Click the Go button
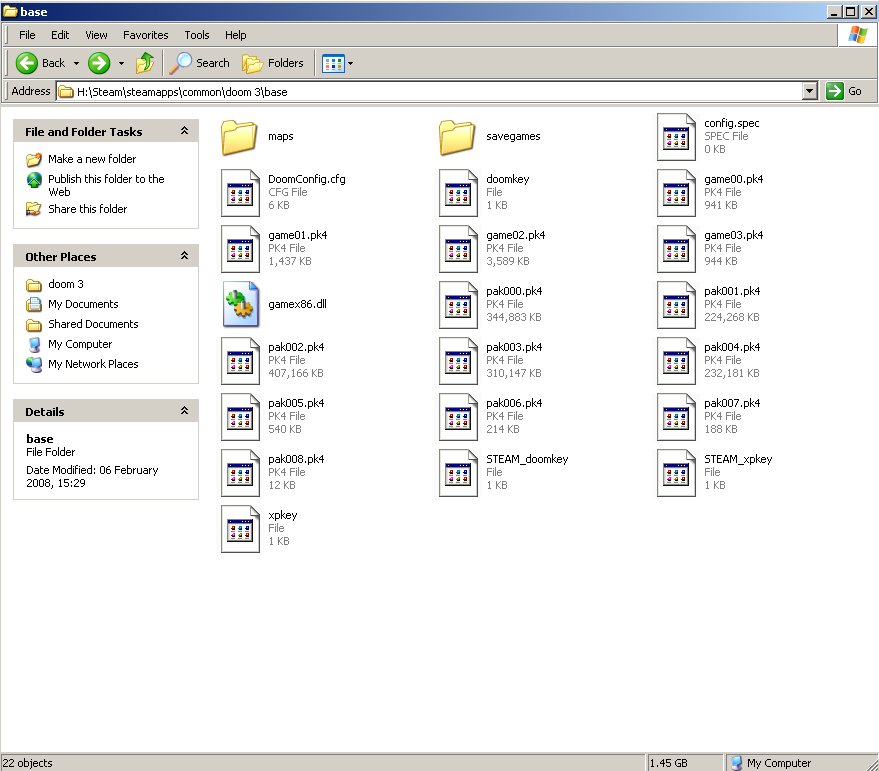879x771 pixels. pos(844,91)
